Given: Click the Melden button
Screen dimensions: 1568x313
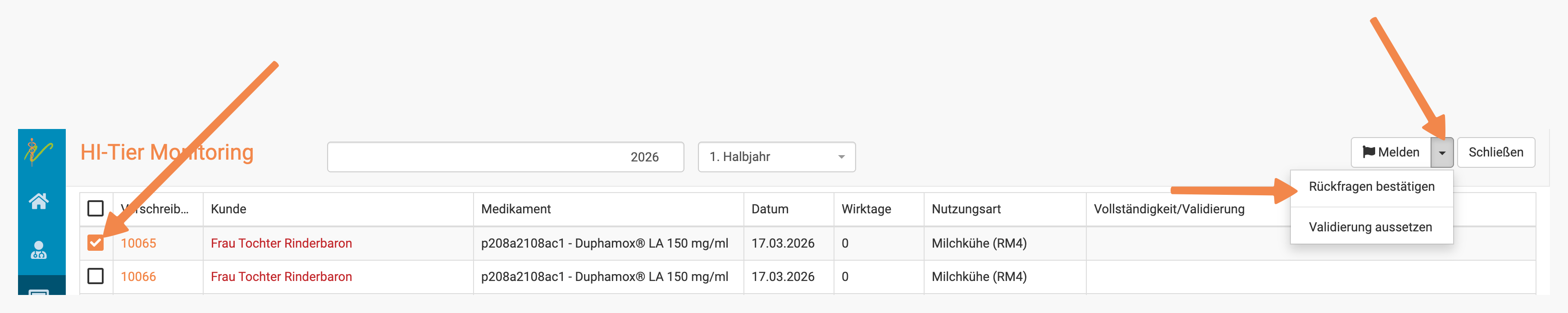Looking at the screenshot, I should point(1391,152).
